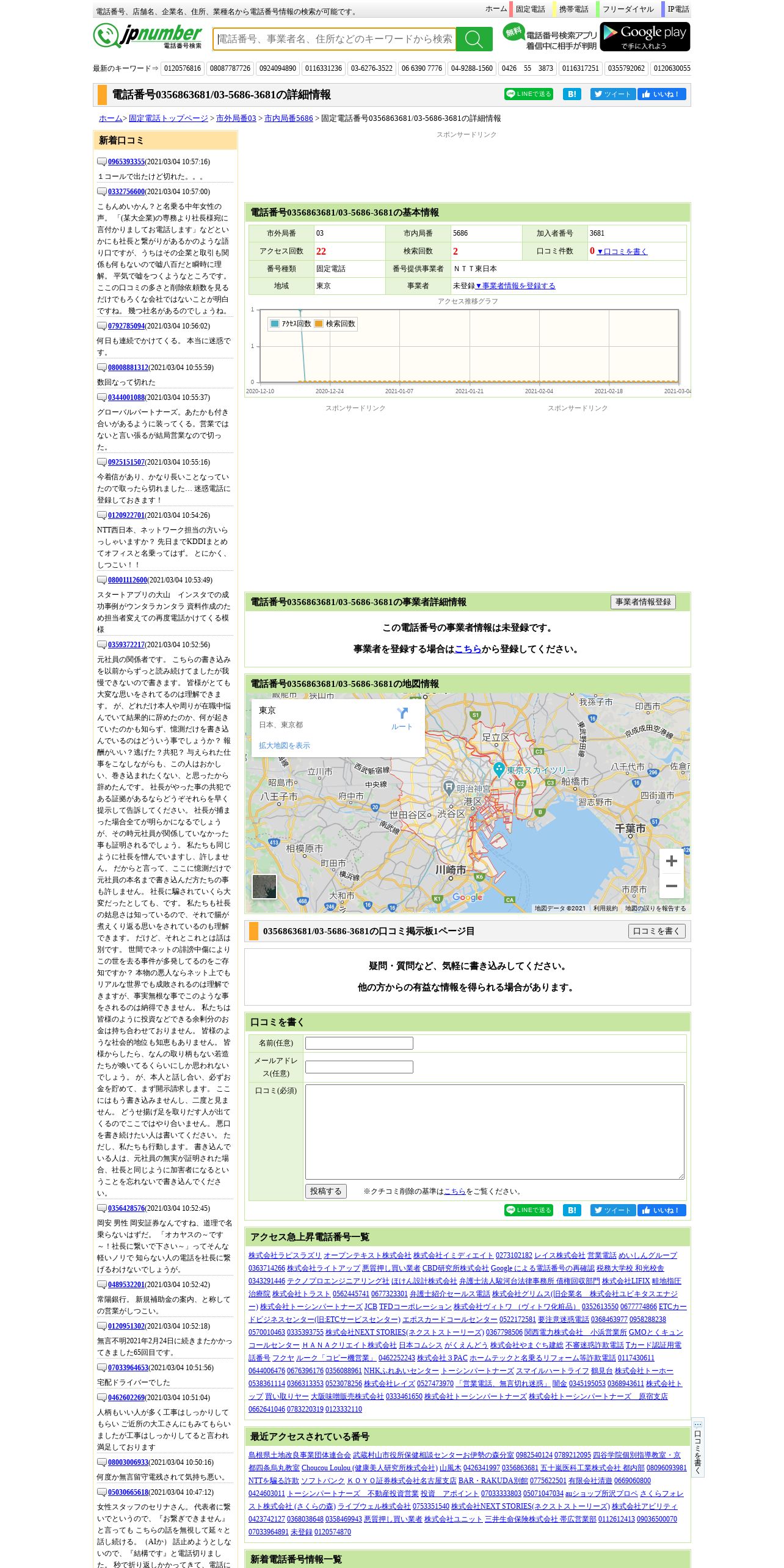Toggle 検索回数 legend in the graph
784x1568 pixels.
(x=335, y=324)
